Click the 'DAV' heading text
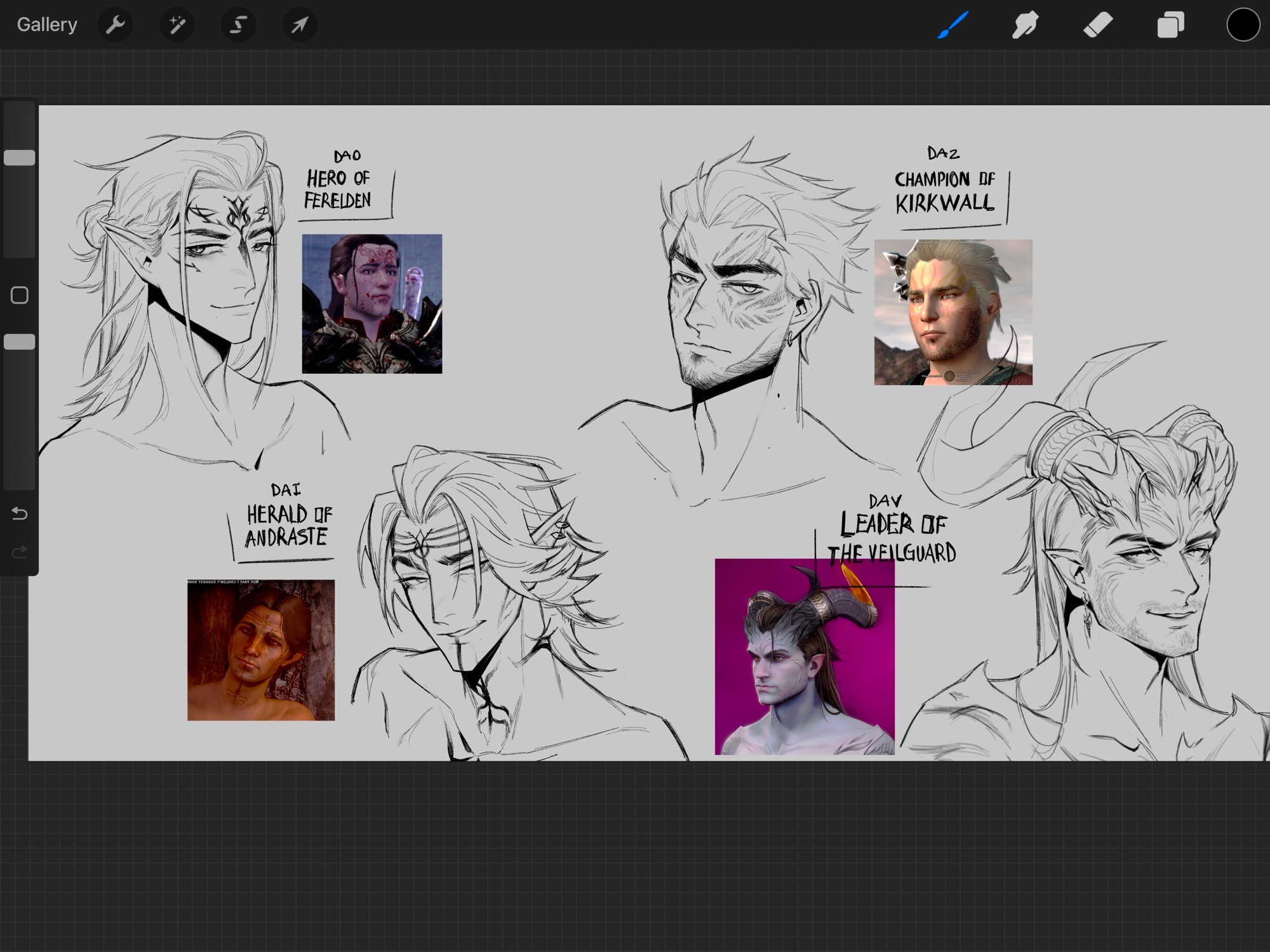Image resolution: width=1270 pixels, height=952 pixels. tap(885, 501)
